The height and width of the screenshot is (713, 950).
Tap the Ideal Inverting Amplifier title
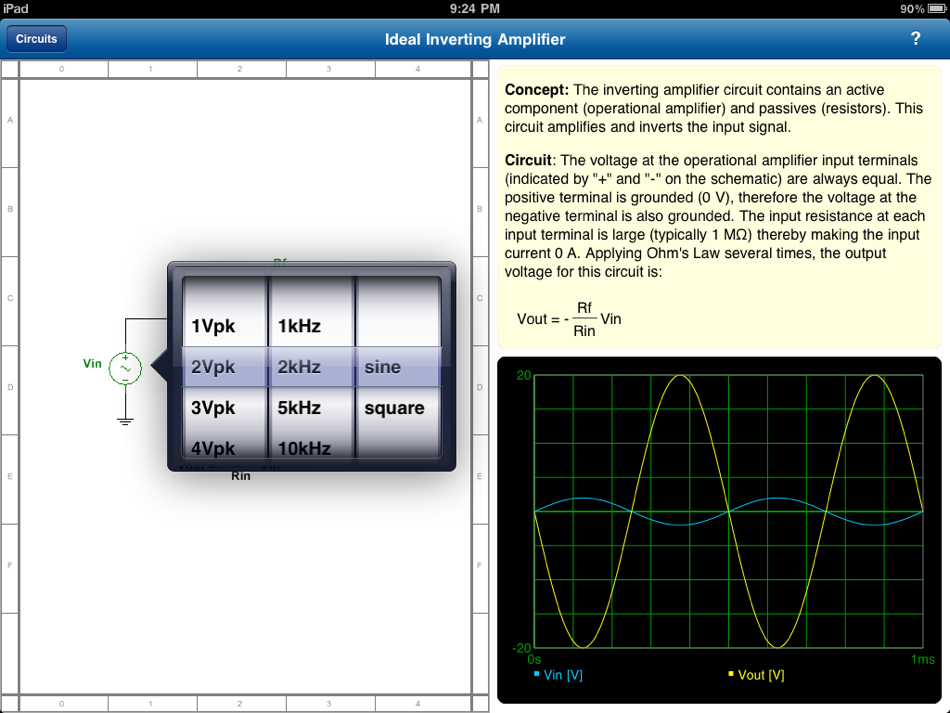pyautogui.click(x=475, y=39)
